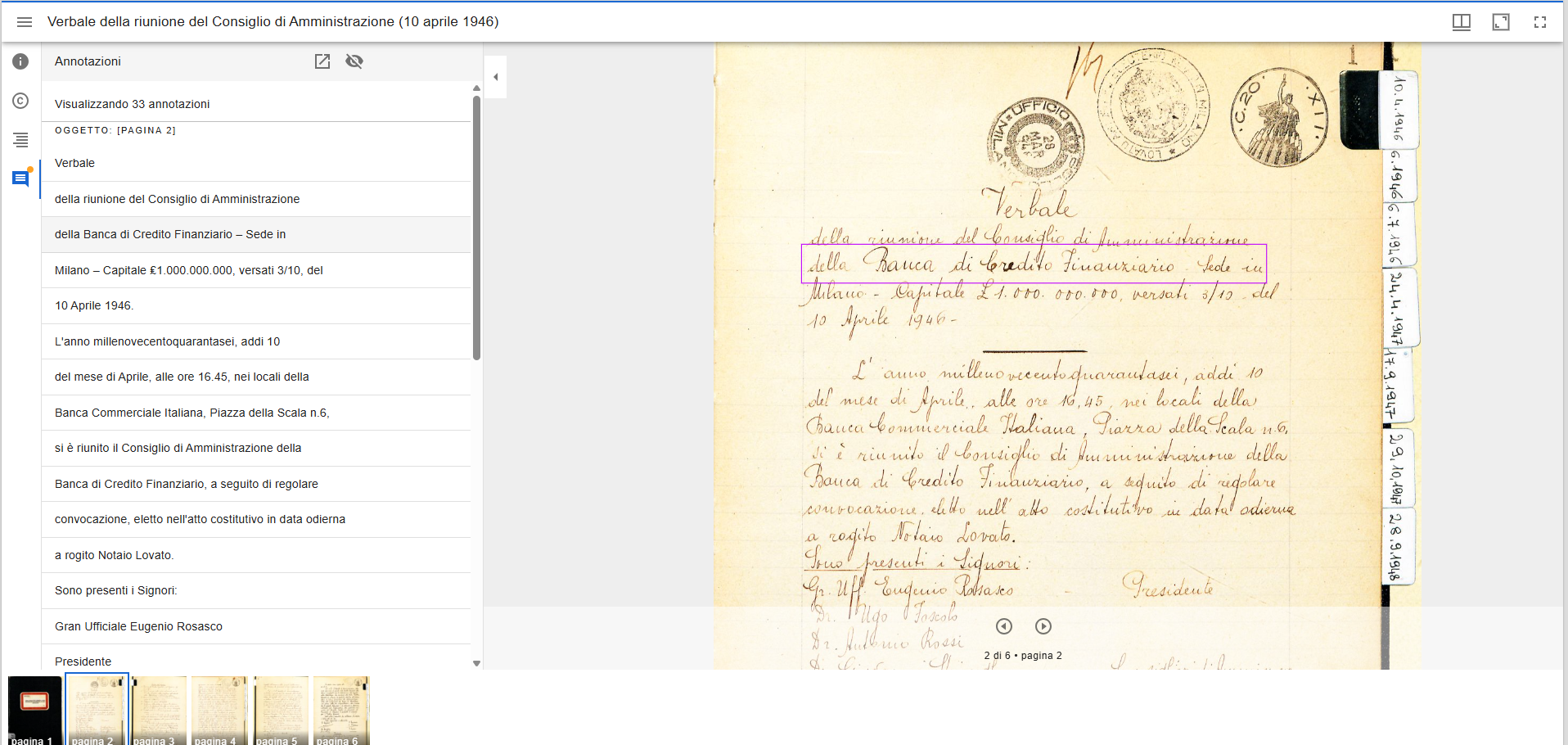The height and width of the screenshot is (745, 1568).
Task: Switch to book view layout
Action: click(1462, 22)
